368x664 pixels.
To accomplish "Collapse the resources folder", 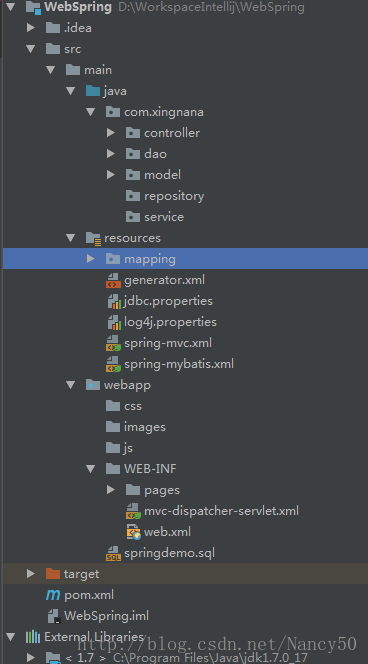I will click(x=70, y=238).
